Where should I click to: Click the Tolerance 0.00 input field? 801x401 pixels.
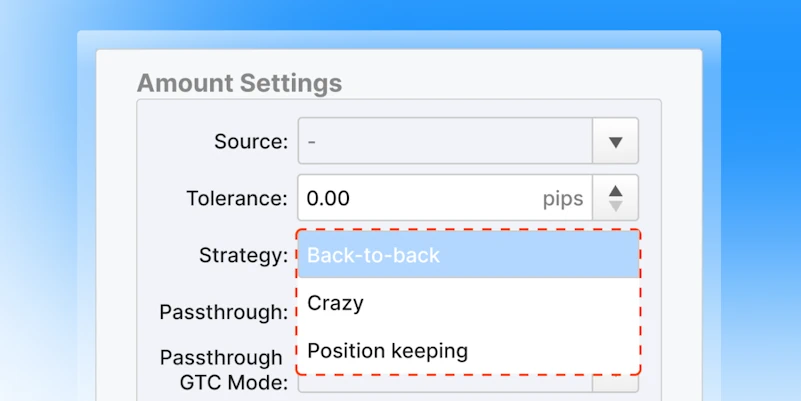(445, 198)
